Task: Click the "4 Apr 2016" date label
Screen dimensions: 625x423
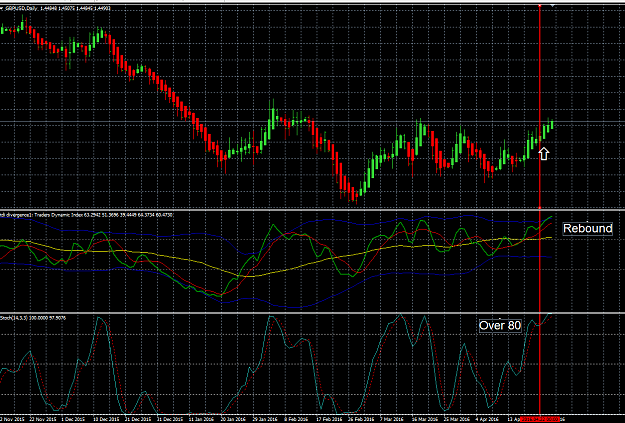Action: 487,419
